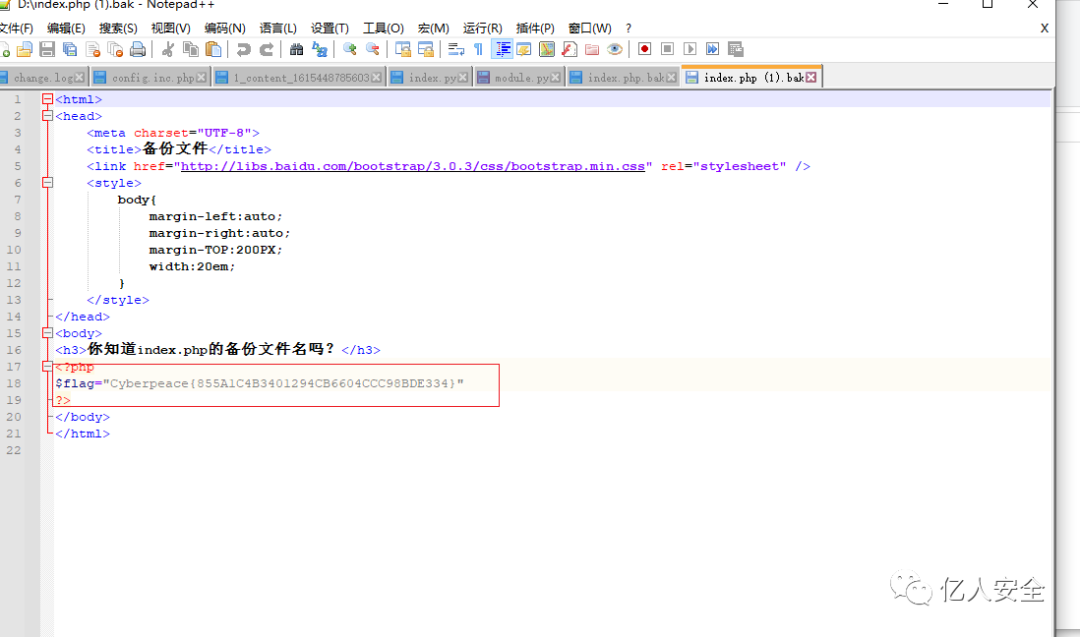Undo the last edit
This screenshot has width=1080, height=637.
tap(243, 49)
